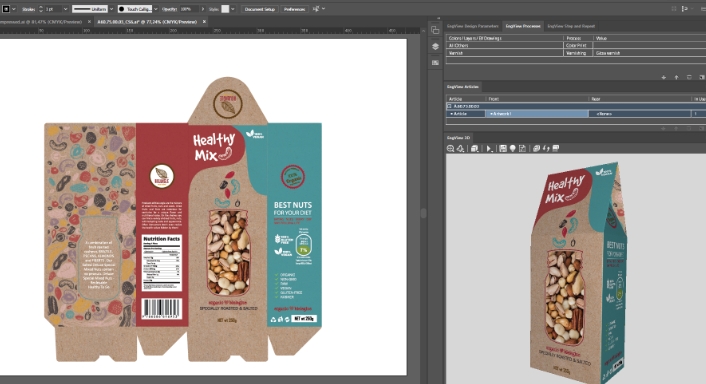Click the stacked copies icon in EngView 3D toolbar
706x384 pixels.
click(536, 149)
